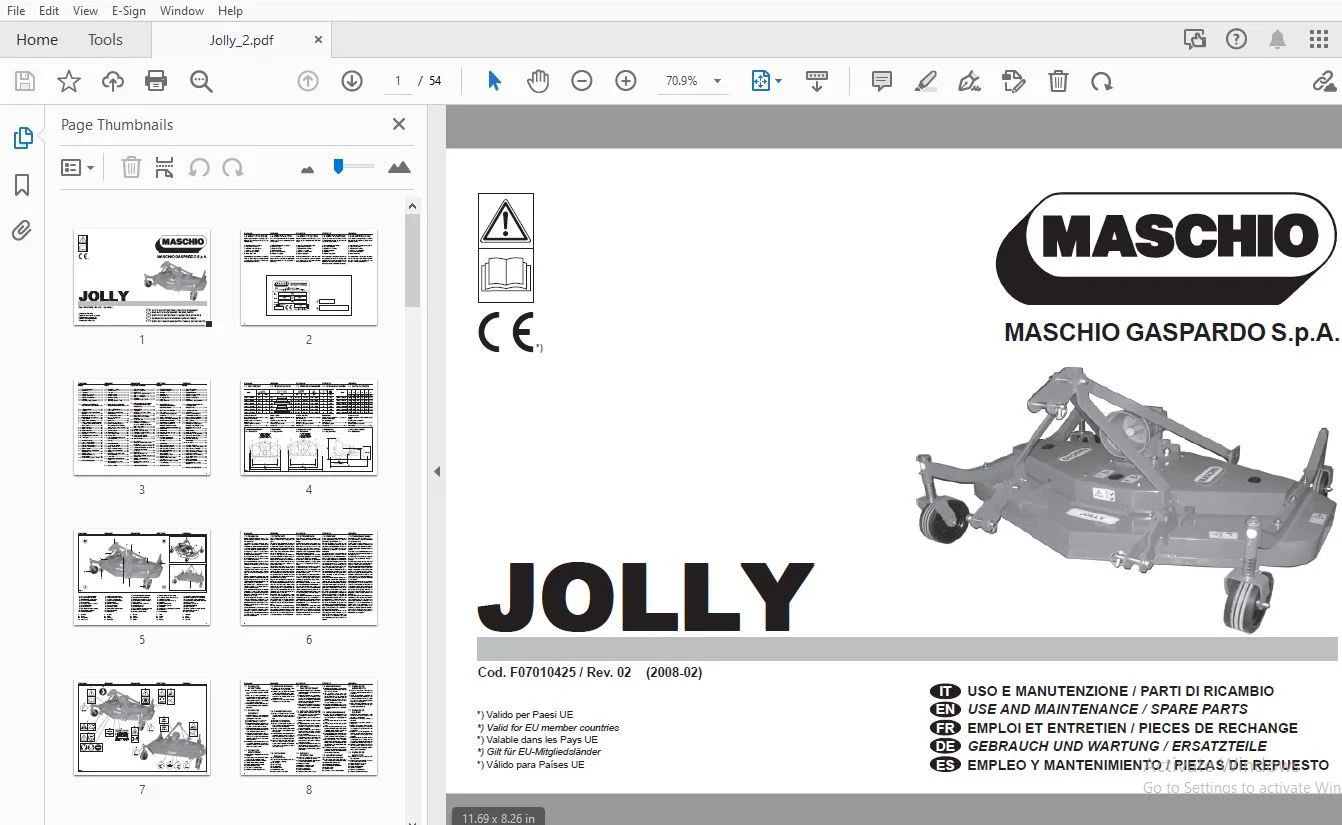Screen dimensions: 1342x825
Task: Open the E-Sign menu
Action: tap(129, 11)
